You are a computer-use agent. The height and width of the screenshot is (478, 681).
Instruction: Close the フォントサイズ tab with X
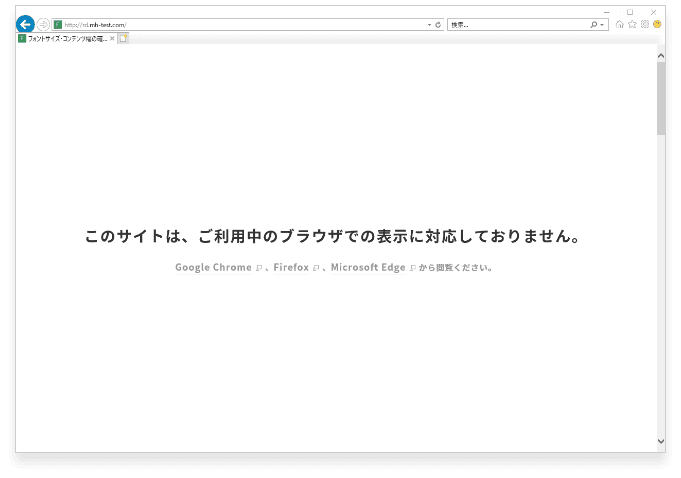[x=112, y=39]
